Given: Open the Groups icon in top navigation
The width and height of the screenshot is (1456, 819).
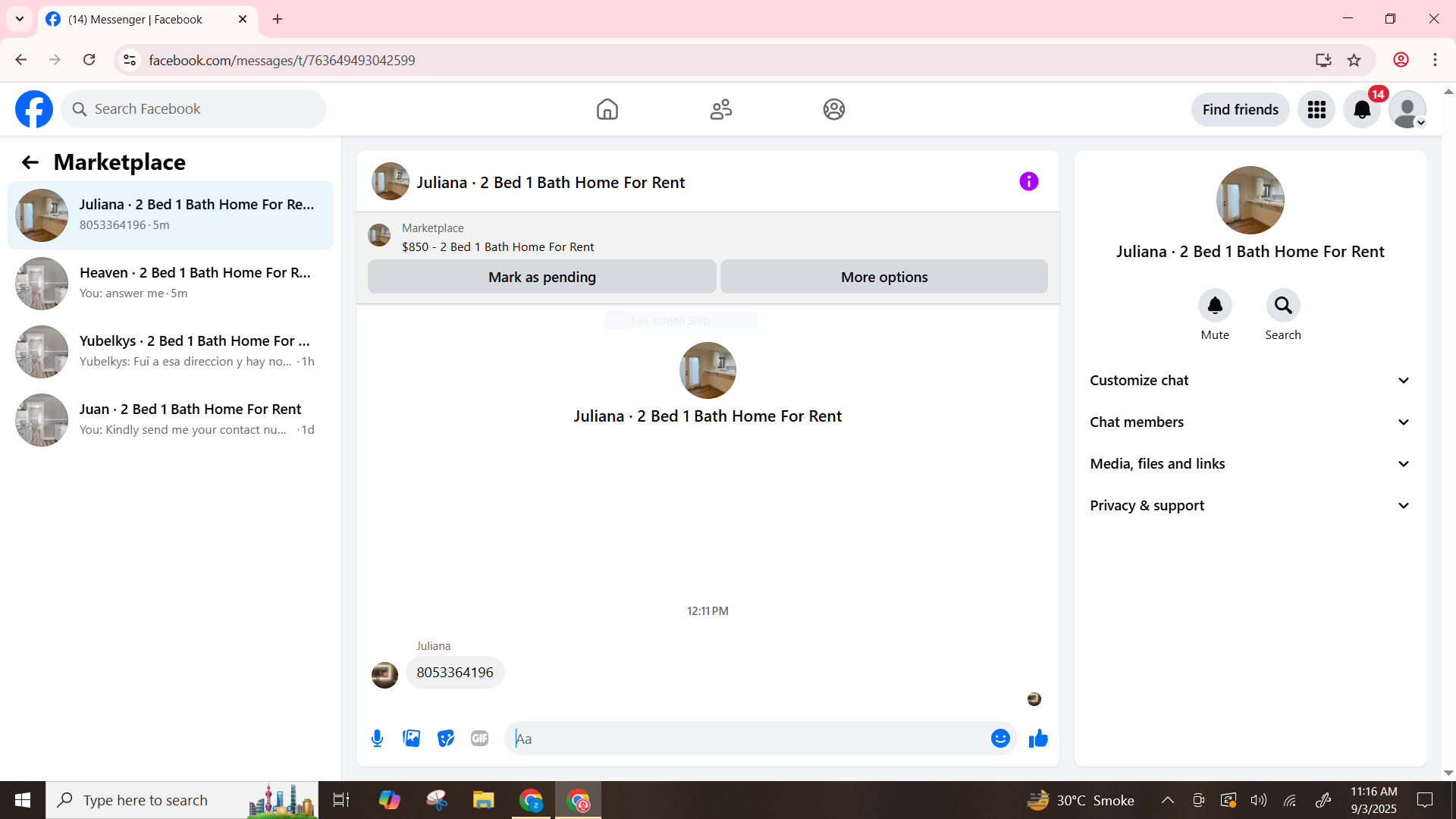Looking at the screenshot, I should (834, 109).
